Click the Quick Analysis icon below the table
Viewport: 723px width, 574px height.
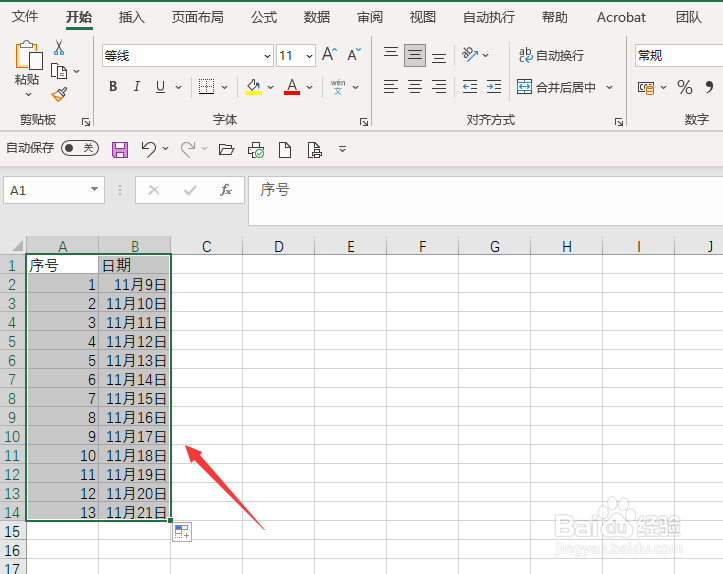pos(182,532)
